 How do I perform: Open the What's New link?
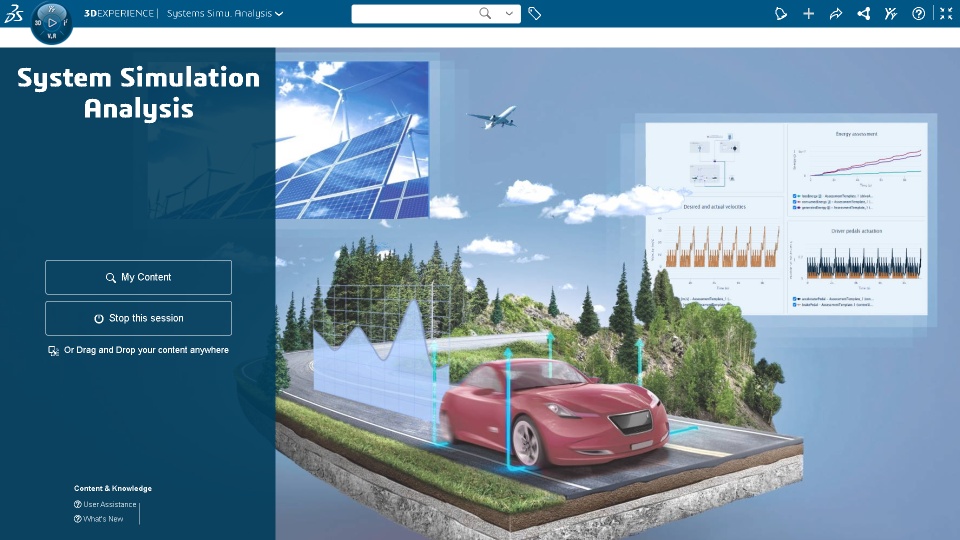tap(99, 519)
